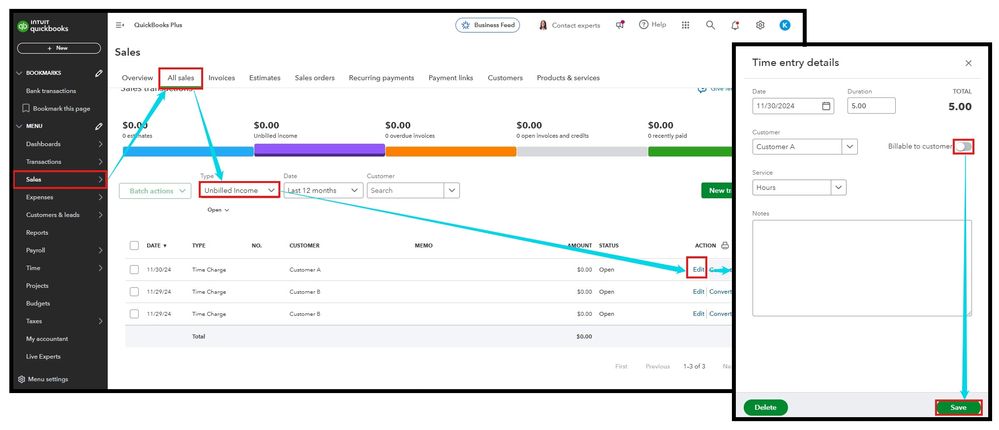Click the Menu settings gear item
999x430 pixels.
tap(43, 379)
